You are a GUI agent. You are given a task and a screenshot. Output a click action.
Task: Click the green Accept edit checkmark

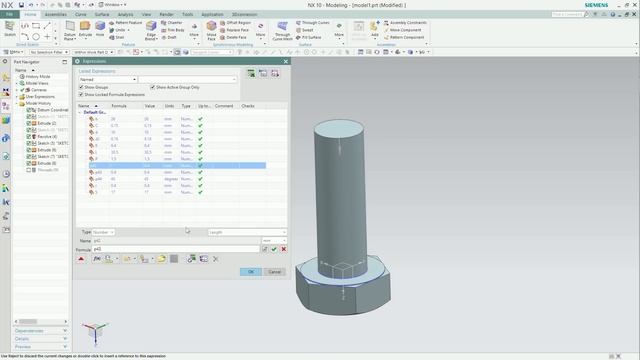[274, 249]
